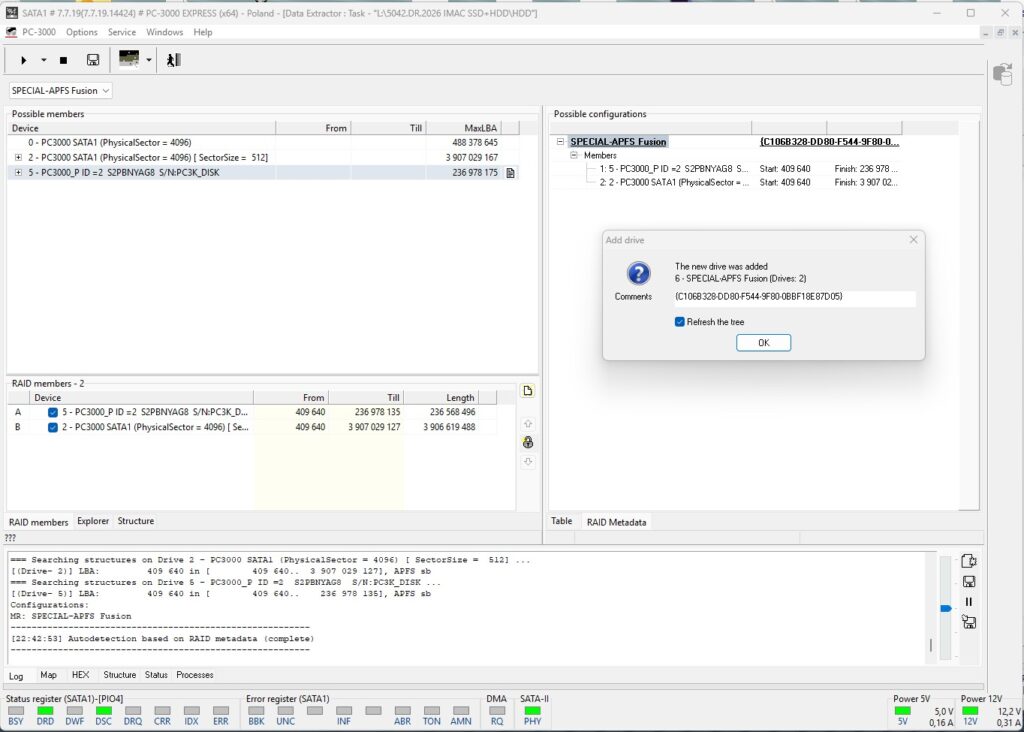Toggle the 'Refresh the tree' checkbox

click(x=679, y=322)
